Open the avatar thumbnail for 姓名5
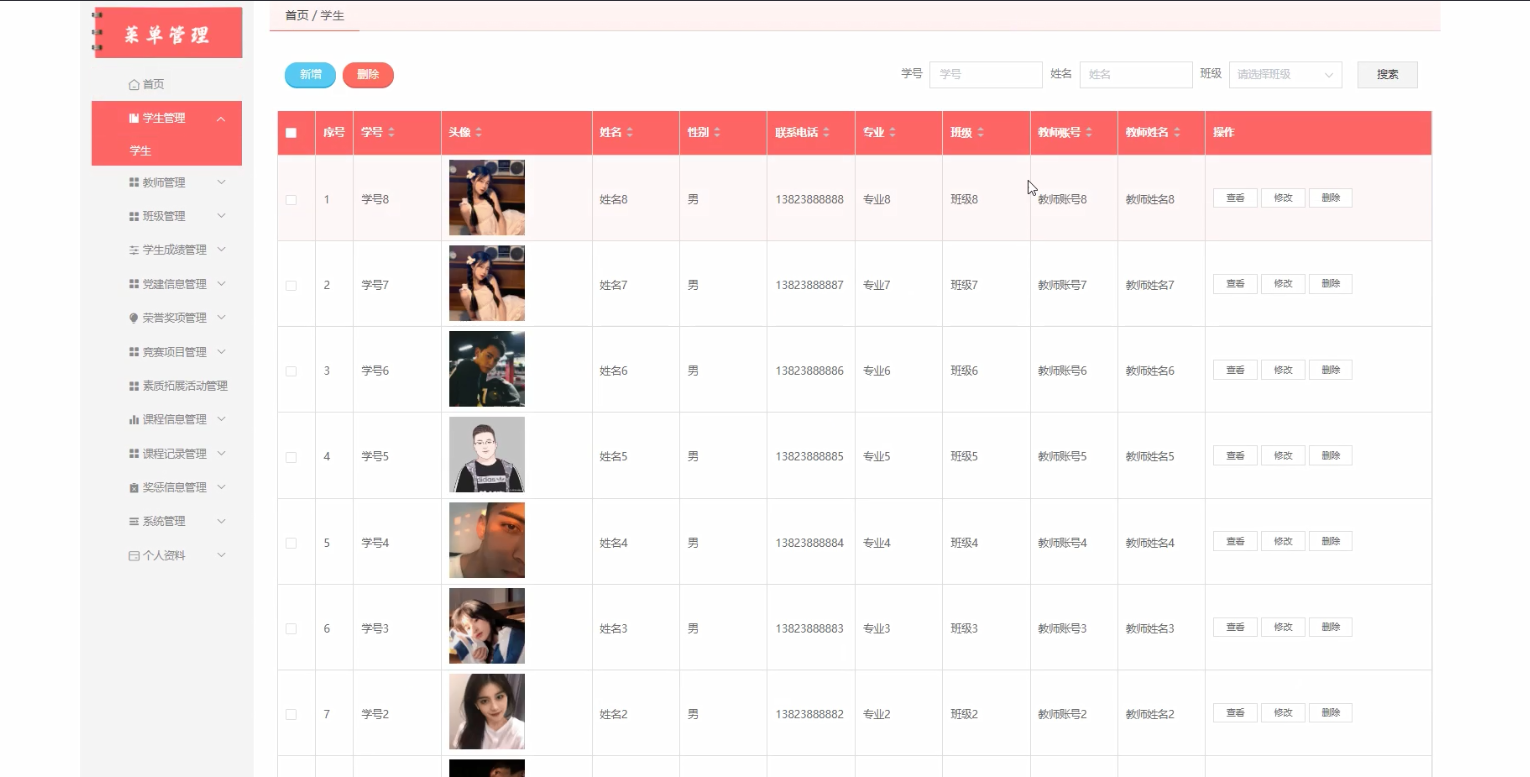Image resolution: width=1530 pixels, height=777 pixels. (x=487, y=455)
